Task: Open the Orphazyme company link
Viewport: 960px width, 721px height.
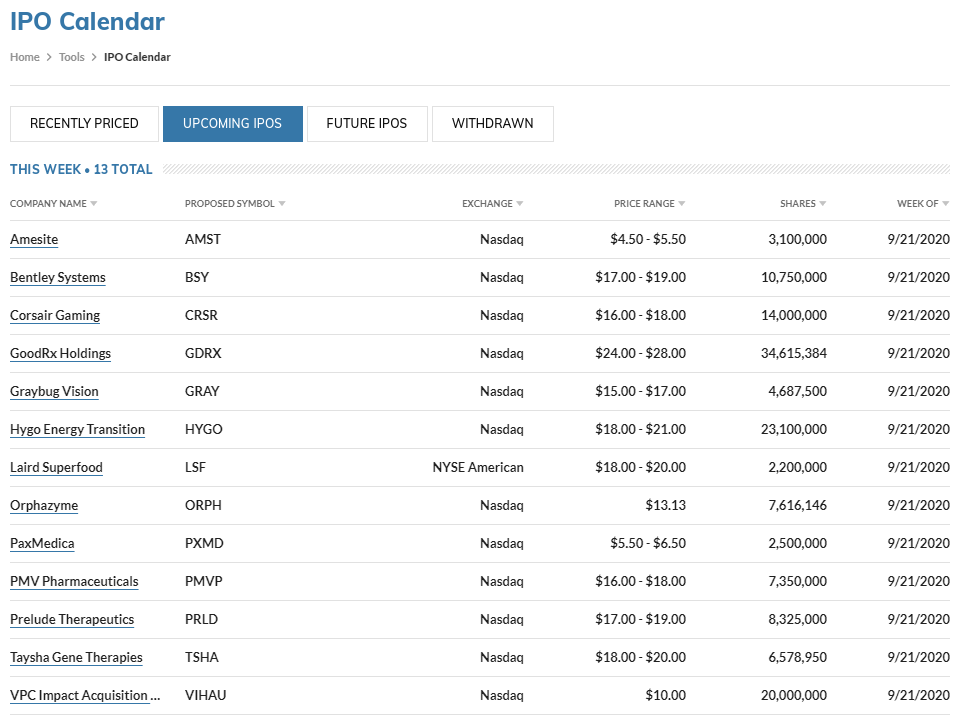Action: tap(44, 505)
